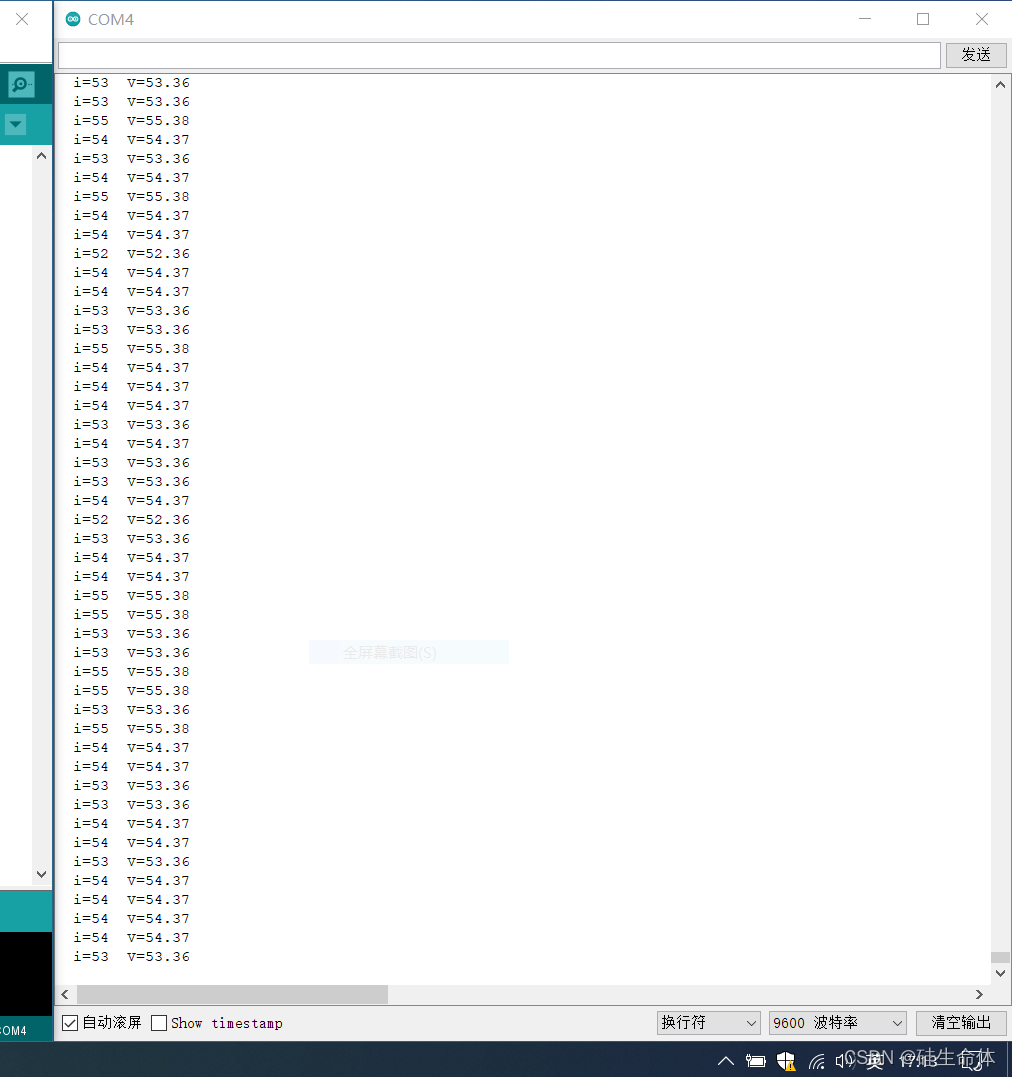Viewport: 1012px width, 1077px height.
Task: Click the COM4 Arduino logo icon in title bar
Action: tap(73, 19)
